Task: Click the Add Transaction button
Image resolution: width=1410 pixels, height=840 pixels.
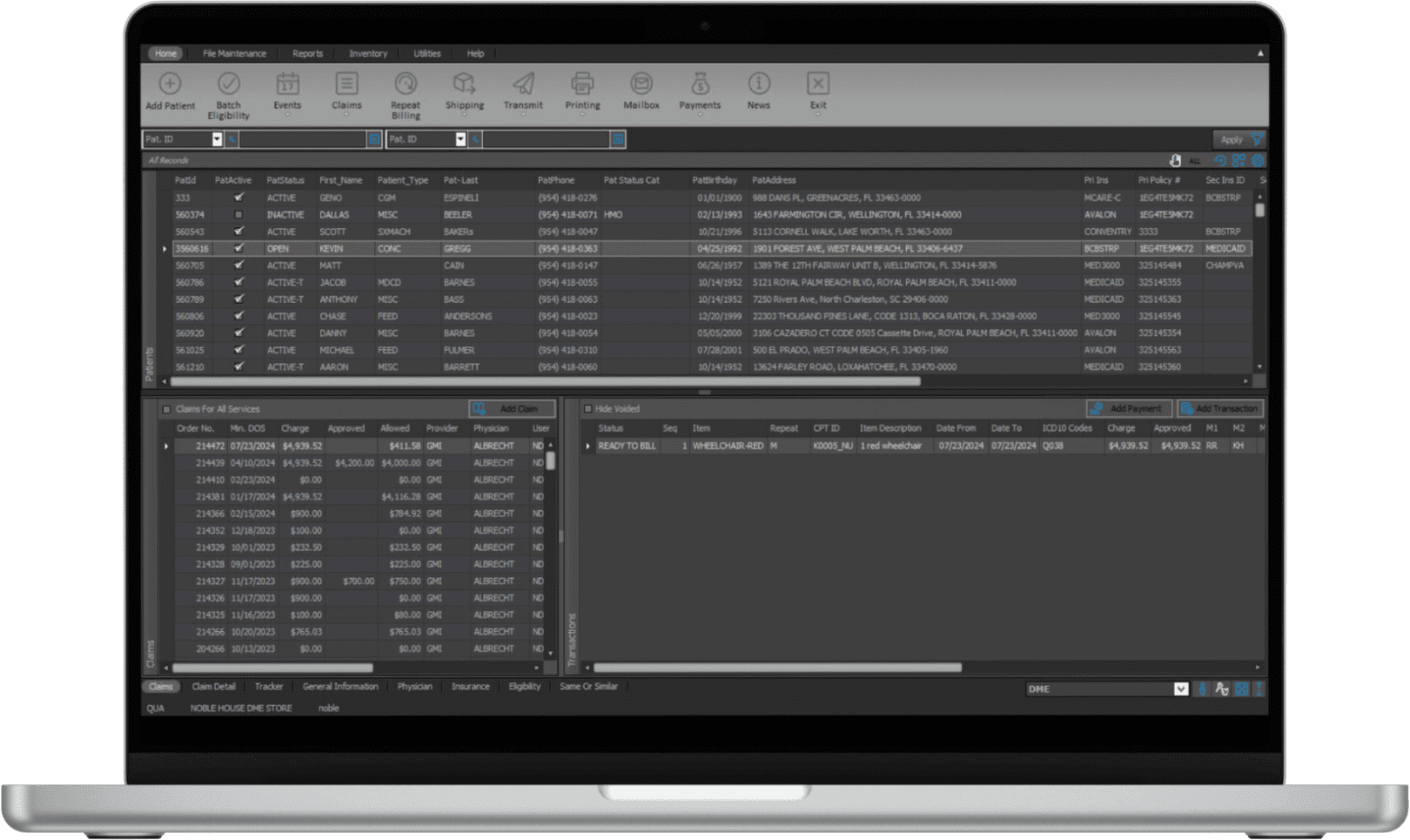Action: (1219, 408)
